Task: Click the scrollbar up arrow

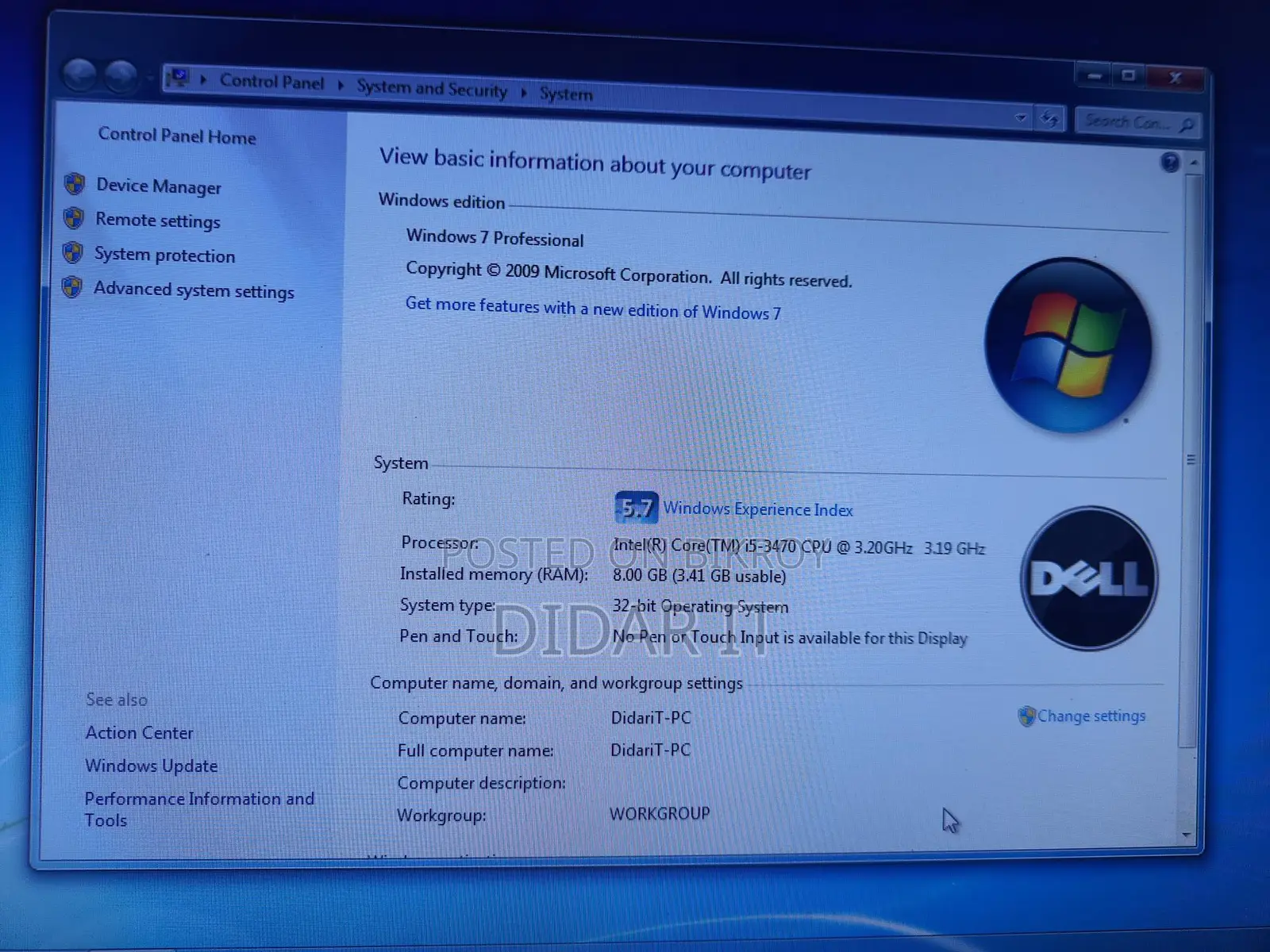Action: pos(1194,163)
